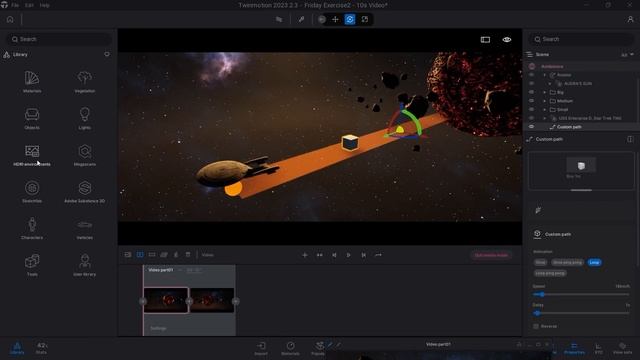This screenshot has height=360, width=640.
Task: Open Settings under Video part01
Action: 158,328
